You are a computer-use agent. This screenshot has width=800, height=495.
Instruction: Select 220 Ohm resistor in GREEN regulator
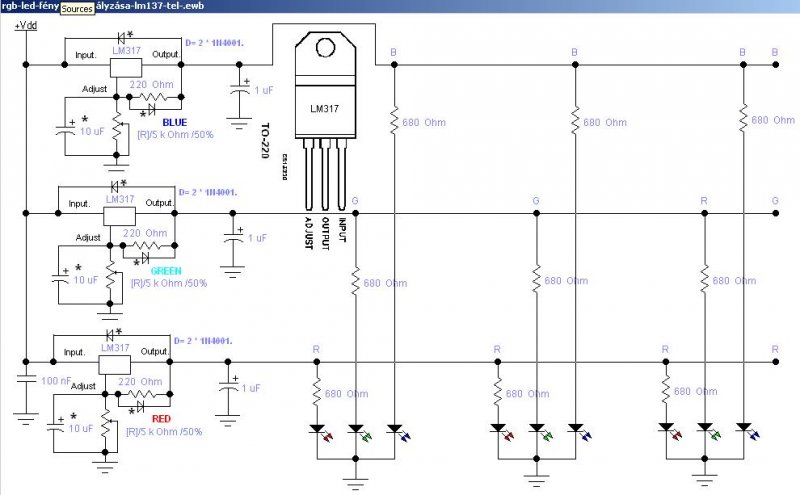(149, 245)
